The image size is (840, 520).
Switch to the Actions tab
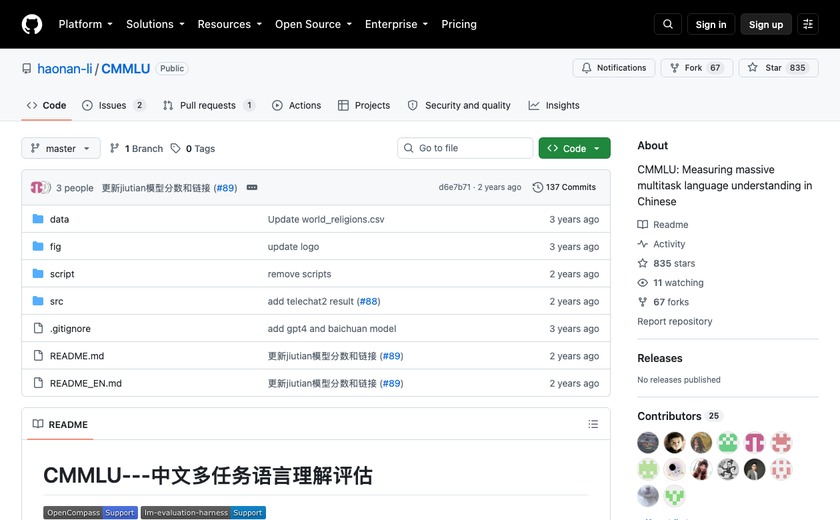297,105
